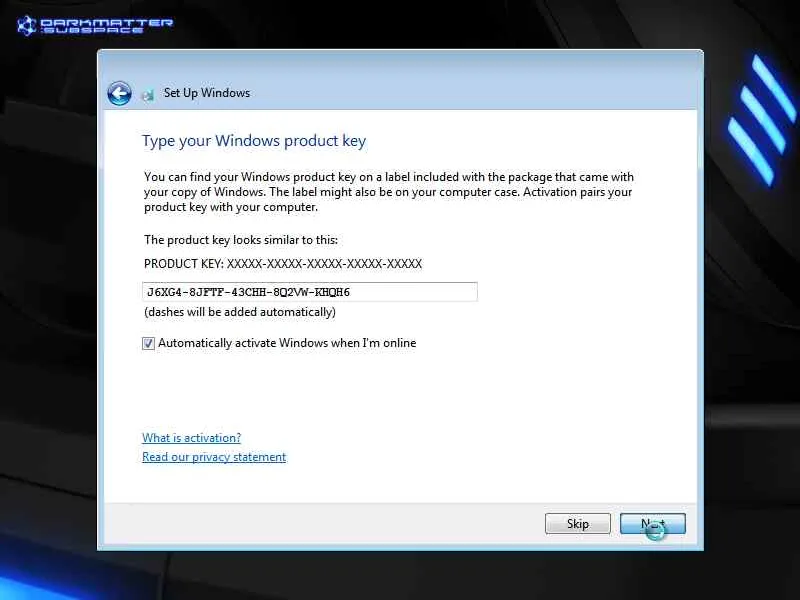Uncheck Automatically activate Windows when I'm online
The height and width of the screenshot is (600, 800).
click(x=148, y=343)
